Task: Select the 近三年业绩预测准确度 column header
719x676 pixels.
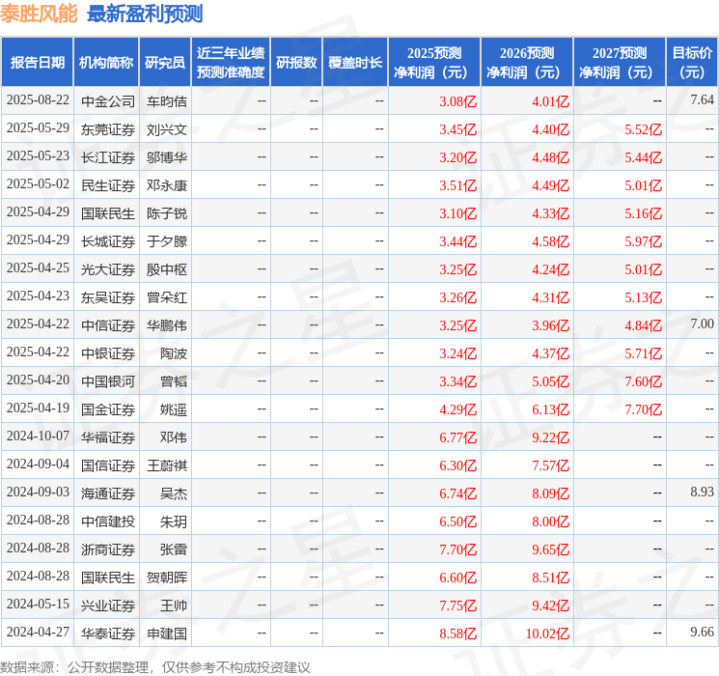Action: coord(230,63)
